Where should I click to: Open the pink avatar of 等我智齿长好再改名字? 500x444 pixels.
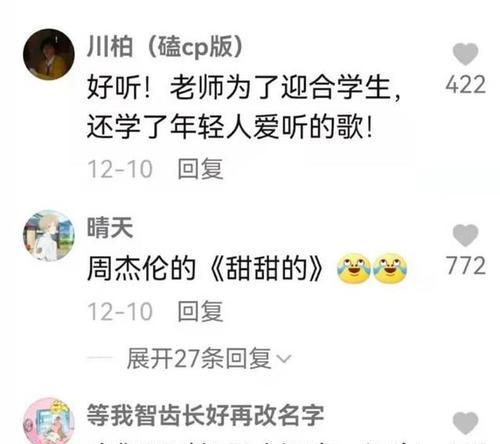[49, 421]
